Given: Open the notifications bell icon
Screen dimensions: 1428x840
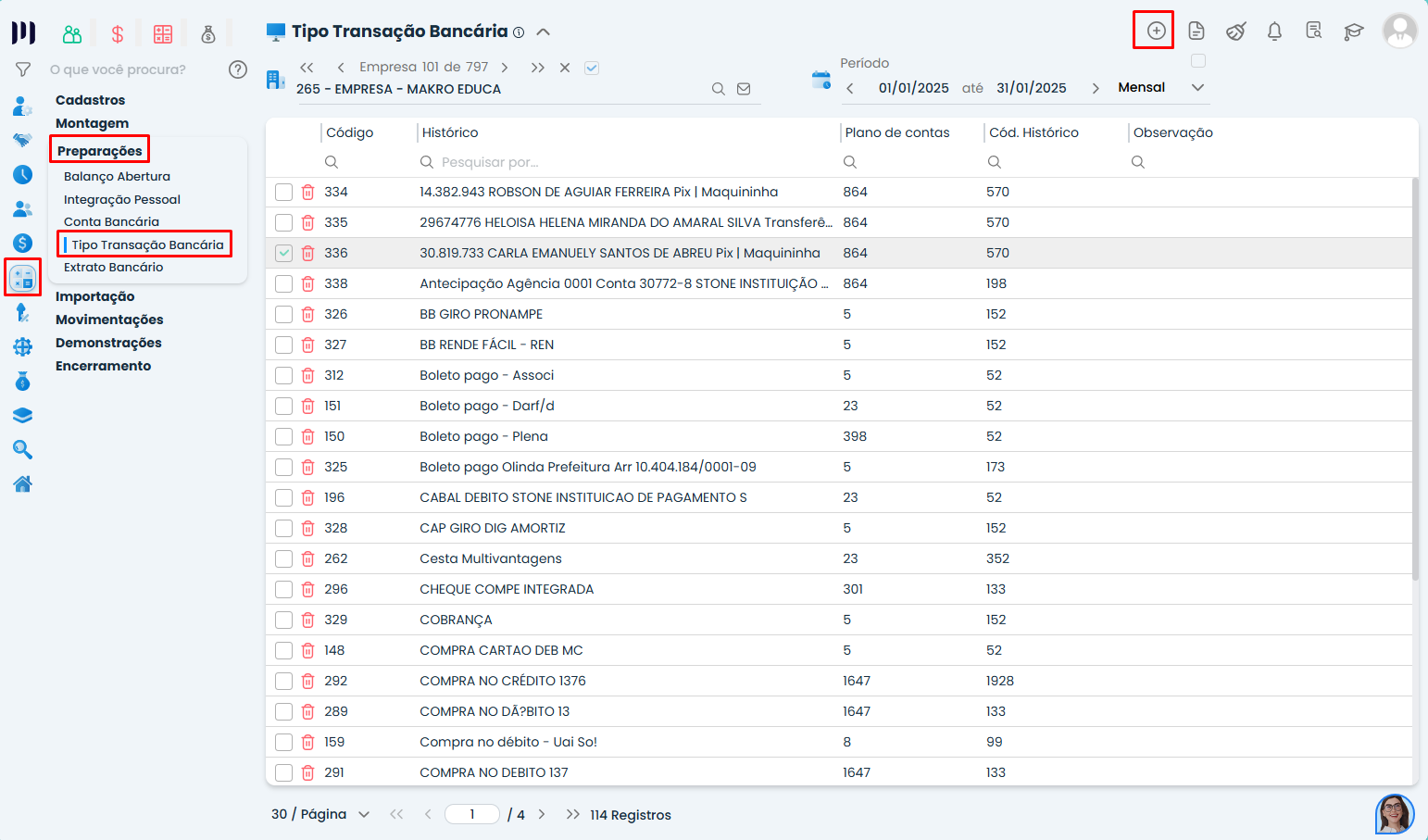Looking at the screenshot, I should pos(1274,31).
